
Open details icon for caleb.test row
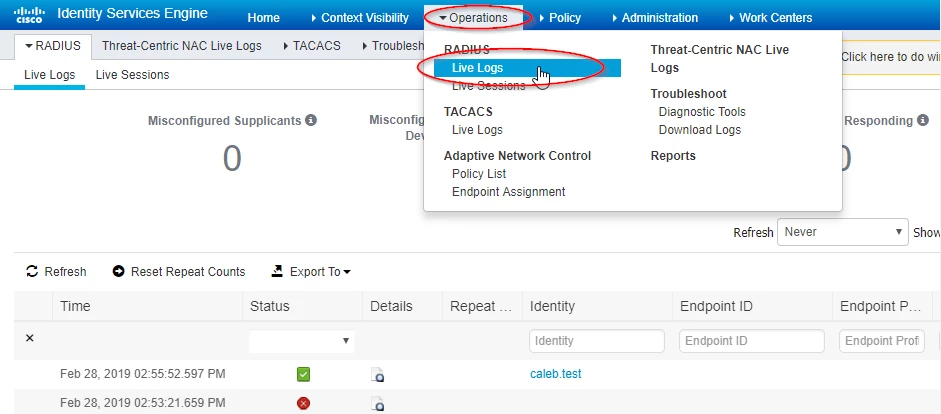pyautogui.click(x=377, y=375)
